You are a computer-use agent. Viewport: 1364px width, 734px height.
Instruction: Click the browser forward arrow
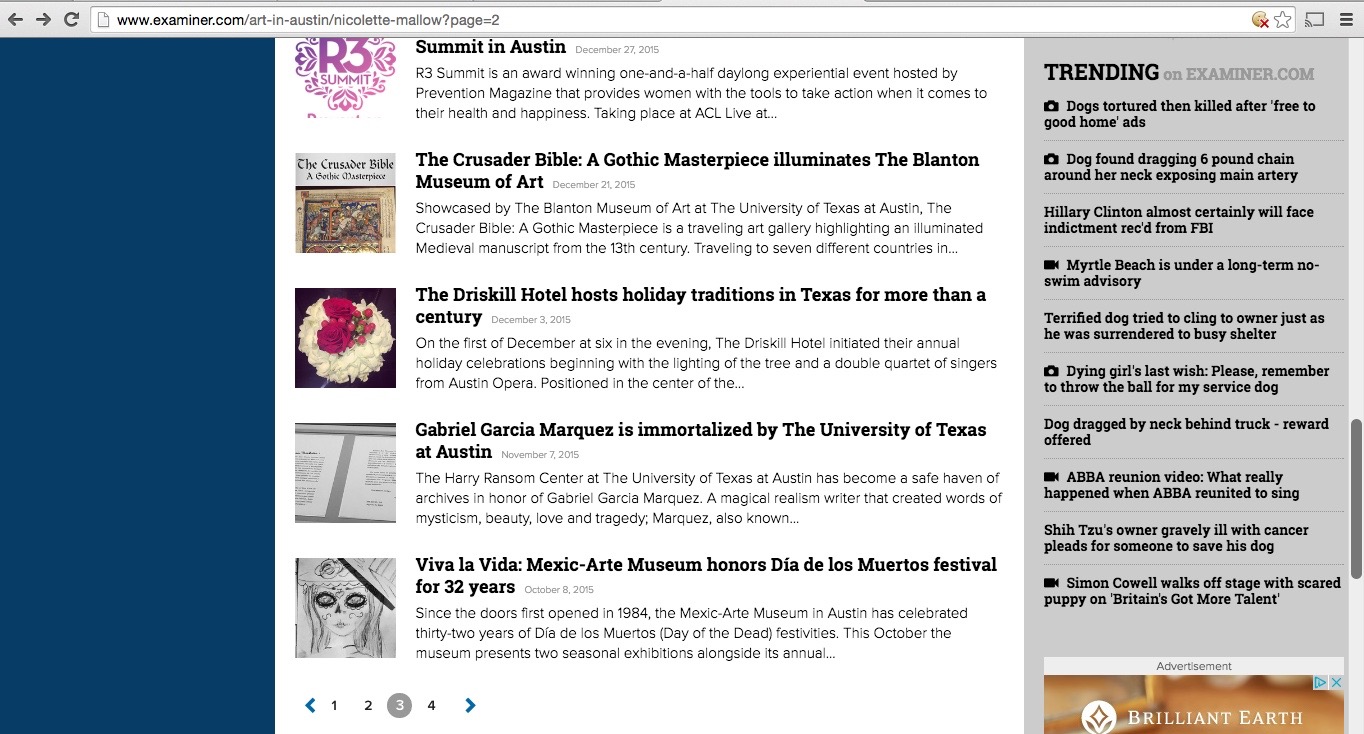pos(43,19)
